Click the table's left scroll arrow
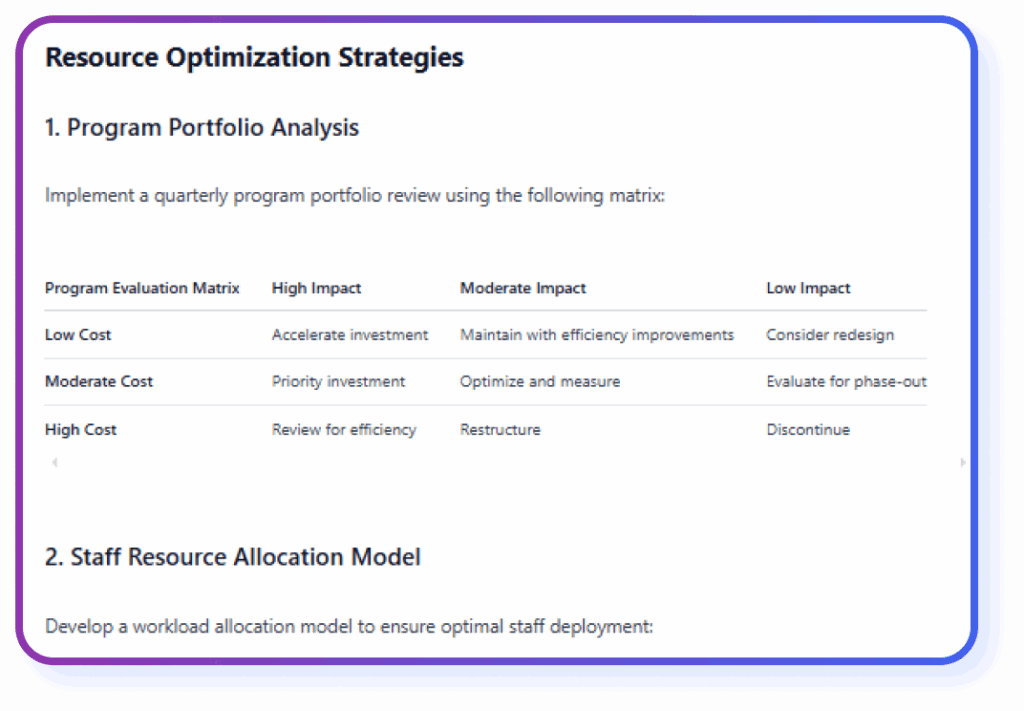 click(54, 462)
